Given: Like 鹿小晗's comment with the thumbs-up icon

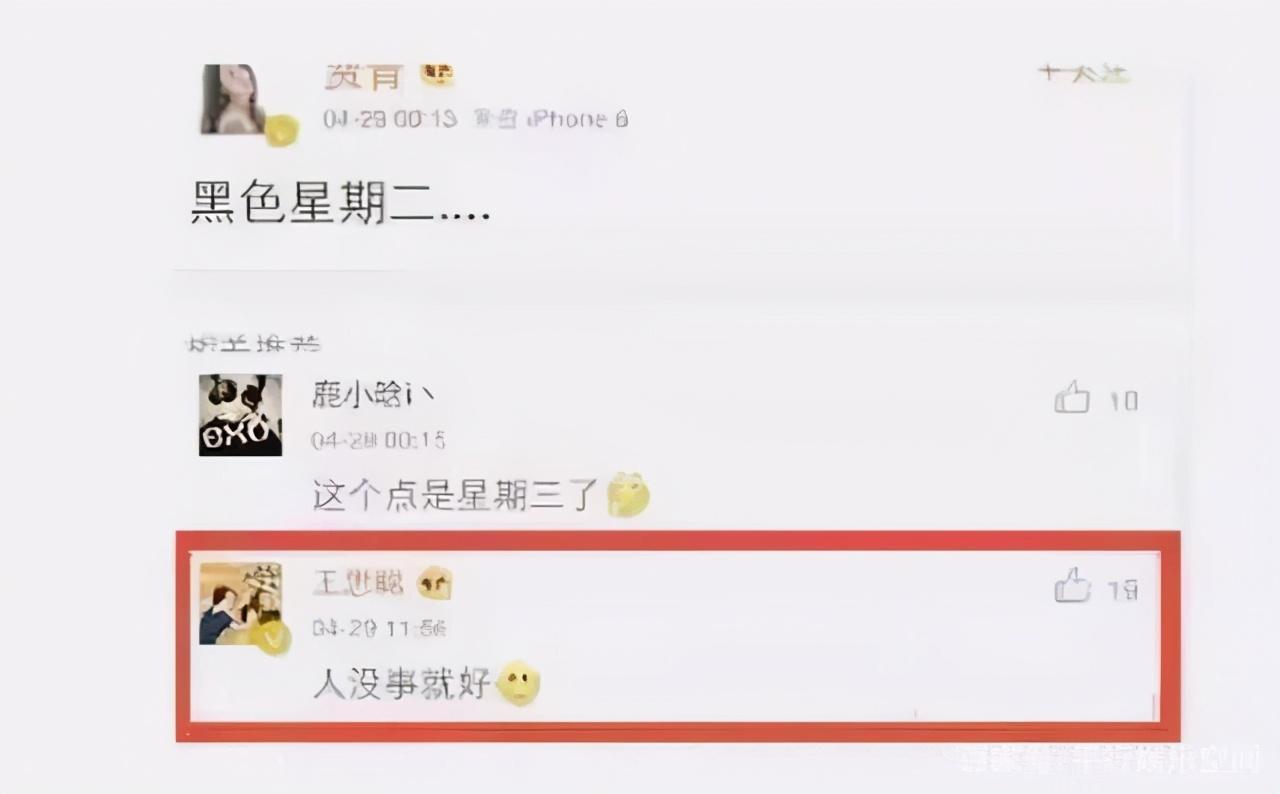Looking at the screenshot, I should pyautogui.click(x=1071, y=397).
